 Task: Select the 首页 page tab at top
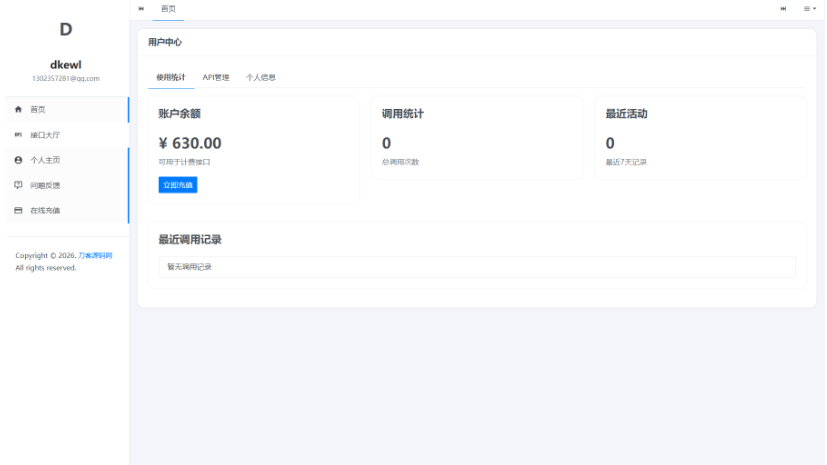(168, 9)
